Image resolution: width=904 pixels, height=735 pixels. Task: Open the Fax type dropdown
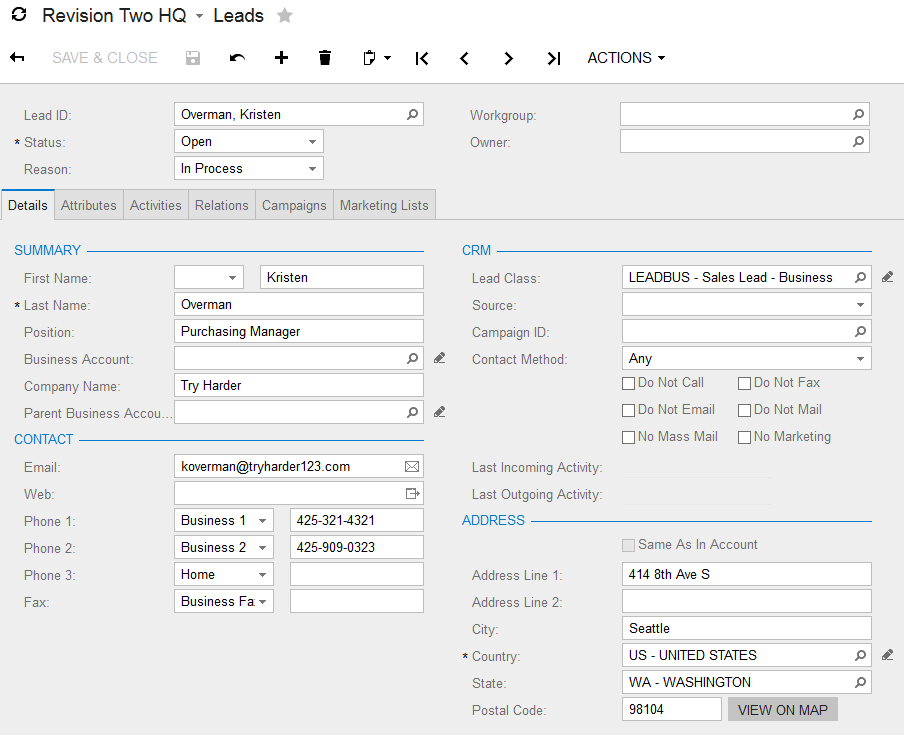(x=224, y=601)
